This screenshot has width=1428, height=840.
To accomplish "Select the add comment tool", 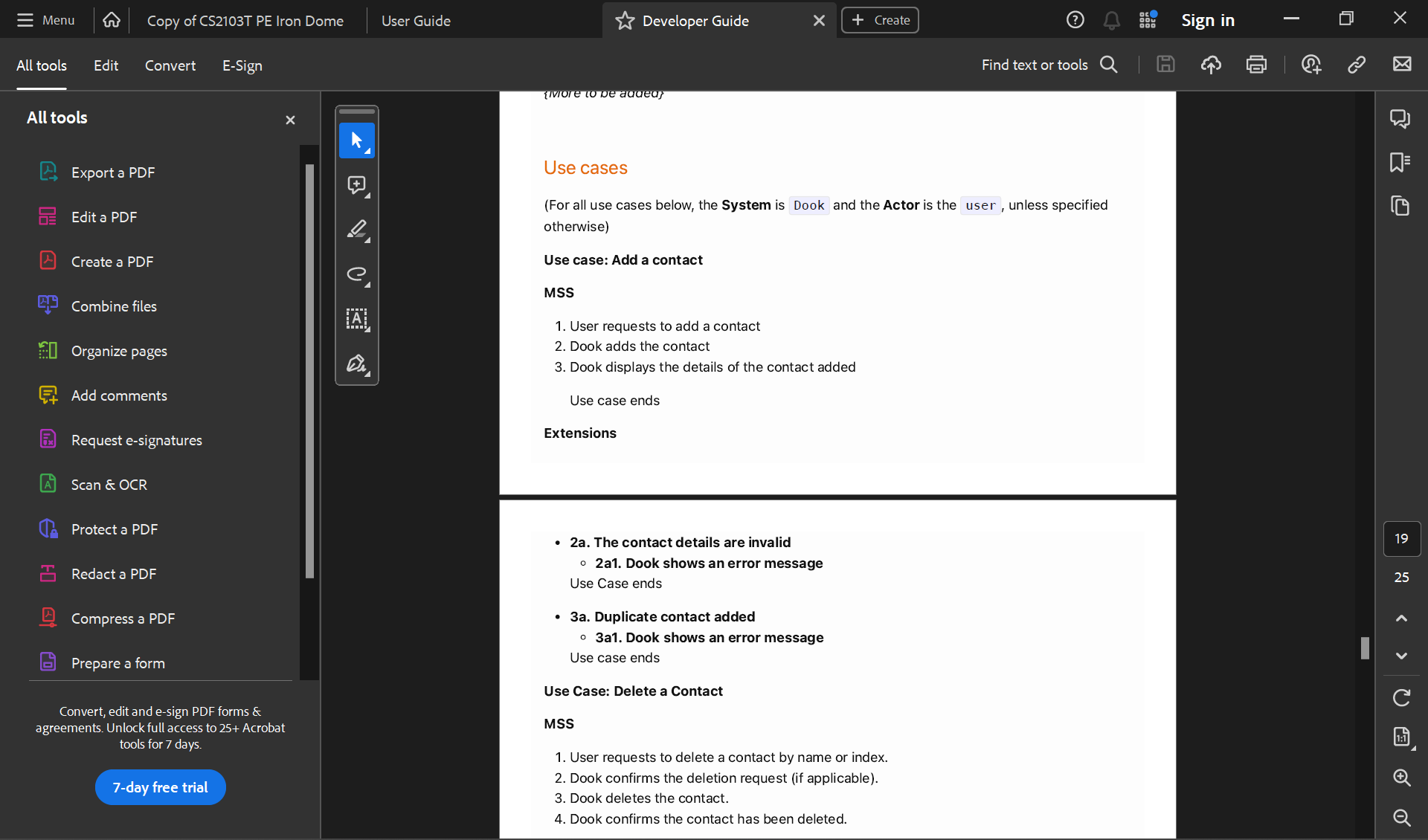I will click(356, 185).
